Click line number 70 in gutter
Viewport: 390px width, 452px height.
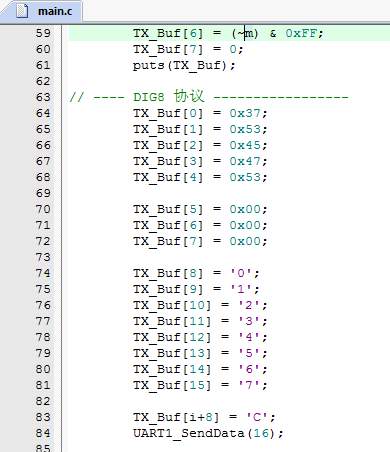click(43, 209)
